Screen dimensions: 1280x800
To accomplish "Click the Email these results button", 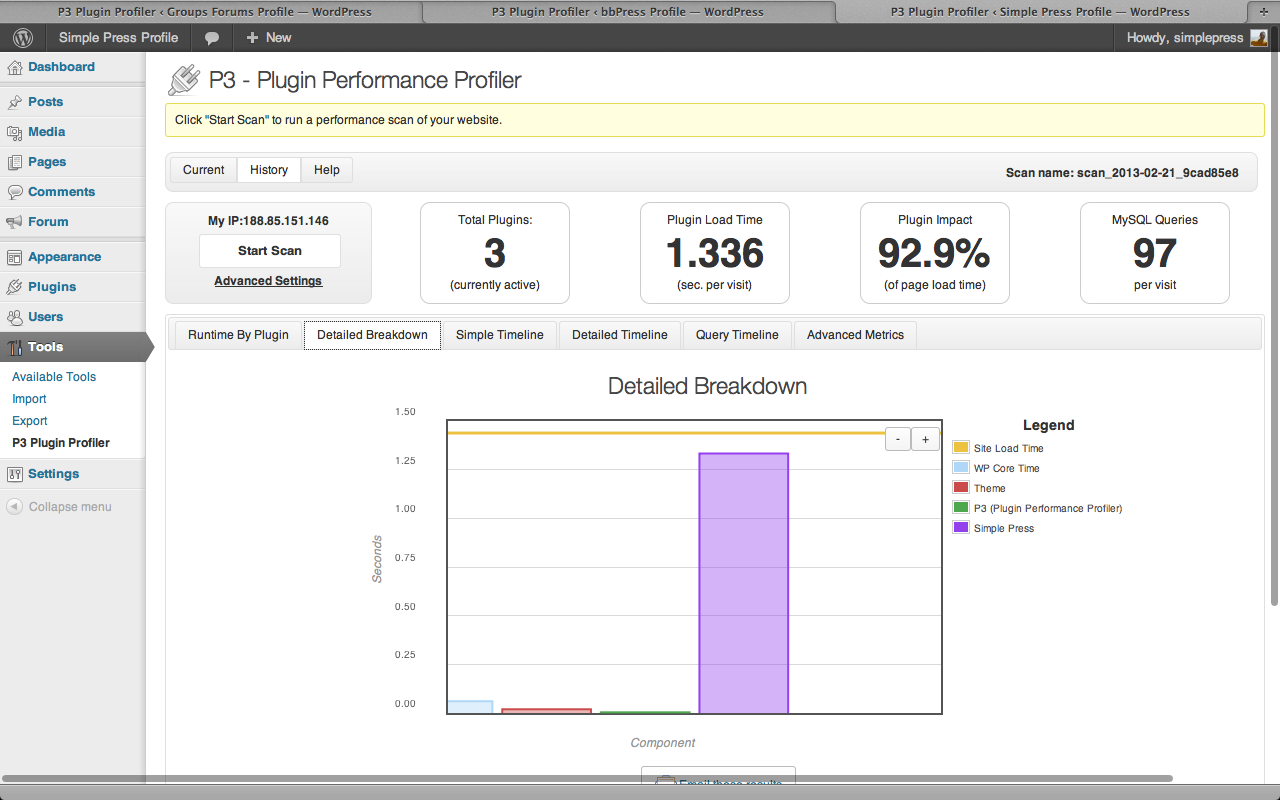I will tap(718, 777).
